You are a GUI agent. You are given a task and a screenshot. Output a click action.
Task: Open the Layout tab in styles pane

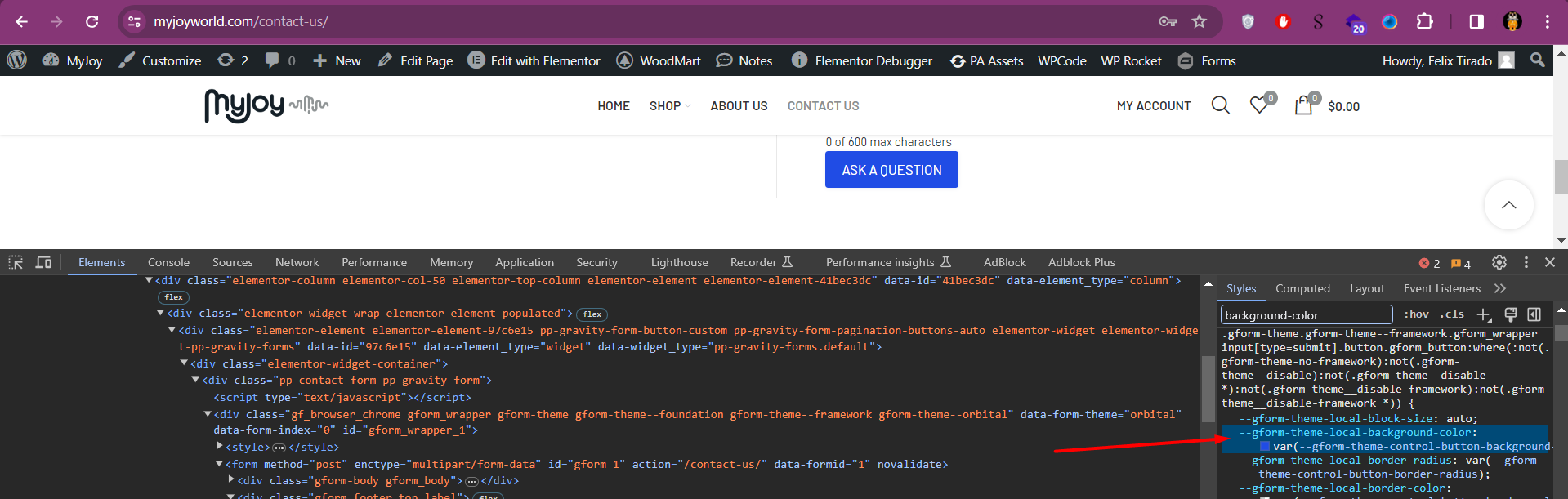coord(1367,288)
